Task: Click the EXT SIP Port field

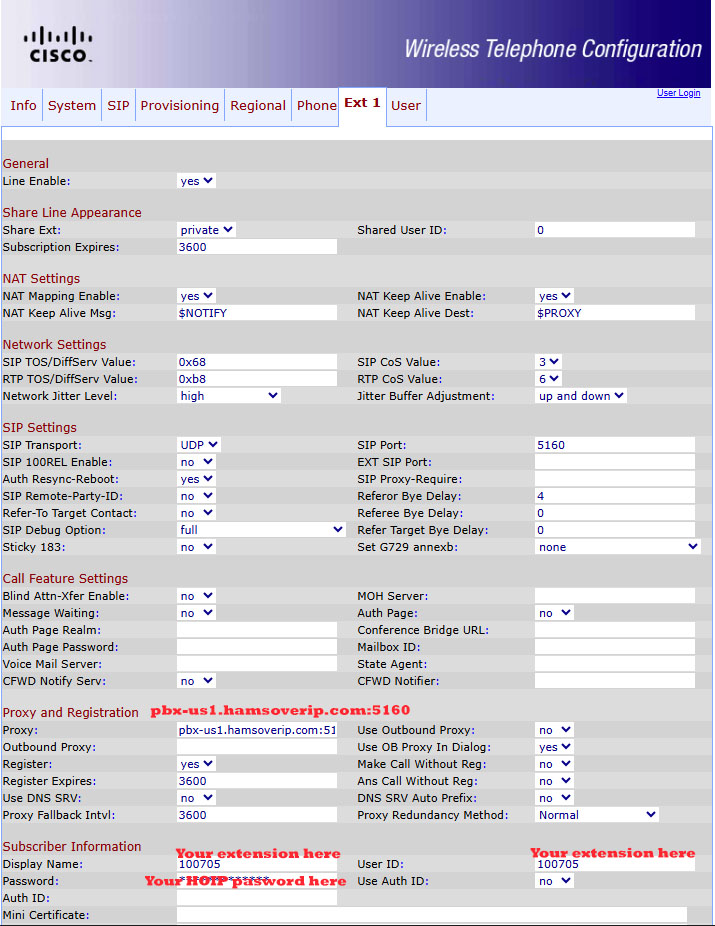Action: [615, 462]
